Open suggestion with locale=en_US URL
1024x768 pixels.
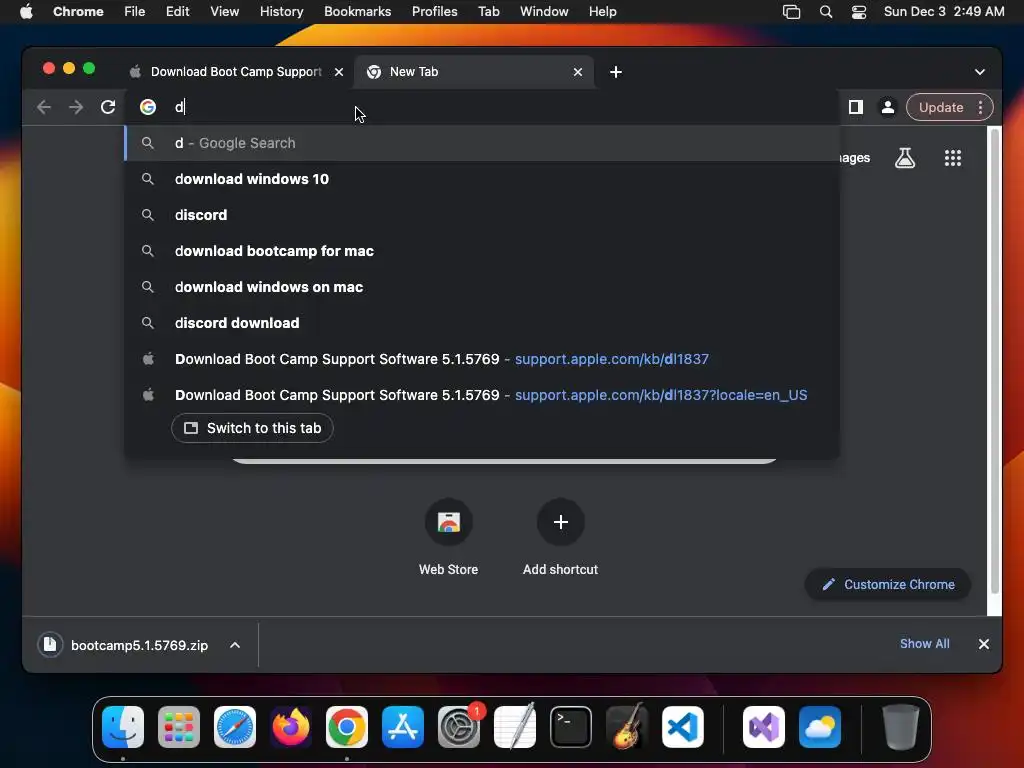click(482, 395)
